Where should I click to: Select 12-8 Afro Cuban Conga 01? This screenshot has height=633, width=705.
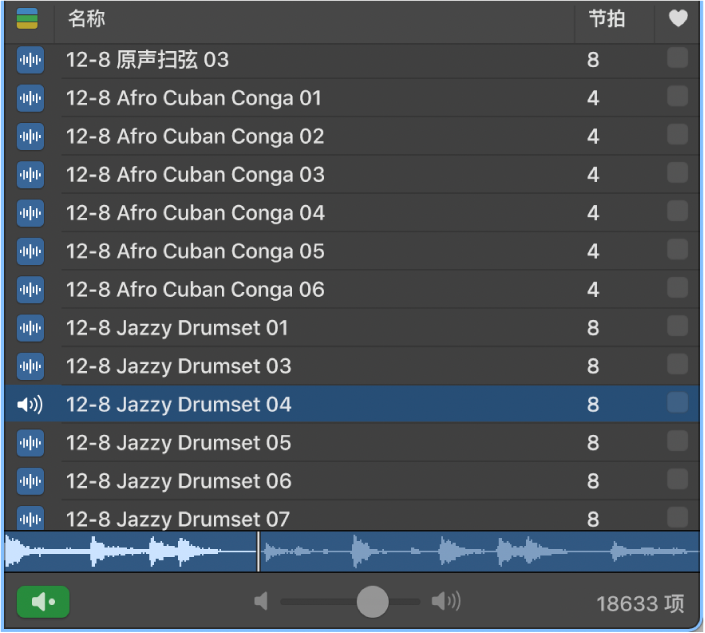(x=194, y=98)
